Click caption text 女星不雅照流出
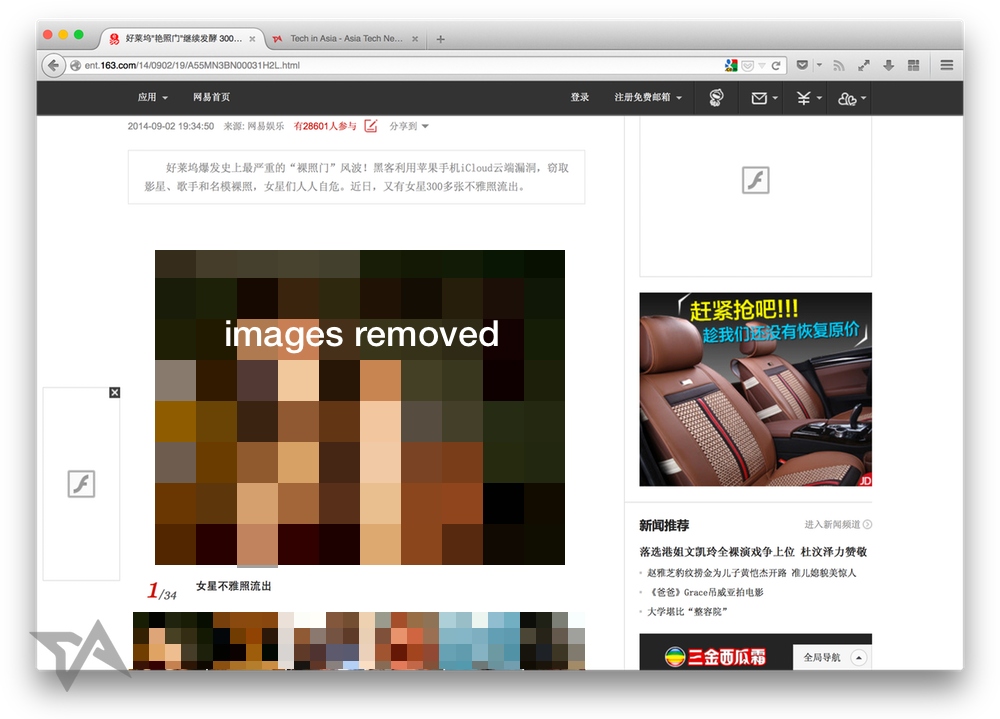The height and width of the screenshot is (719, 1000). point(233,586)
